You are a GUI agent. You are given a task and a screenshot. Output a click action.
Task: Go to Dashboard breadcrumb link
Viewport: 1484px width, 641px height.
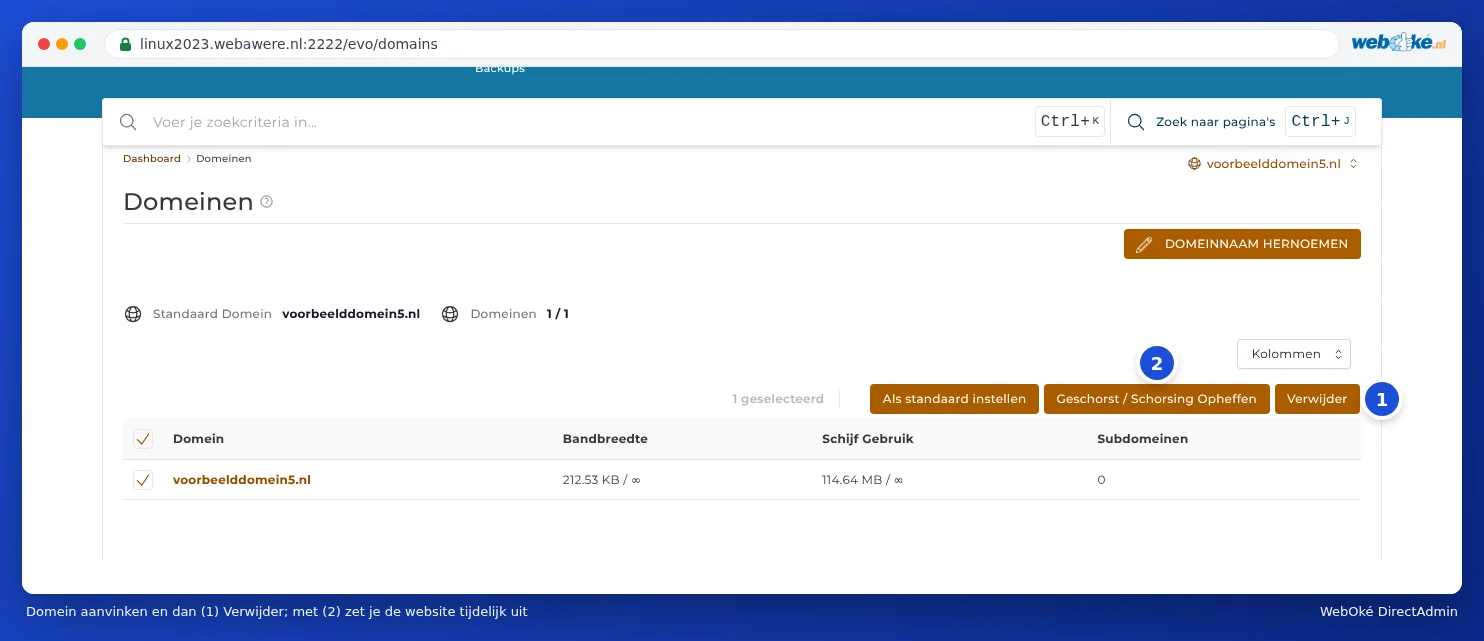click(152, 159)
